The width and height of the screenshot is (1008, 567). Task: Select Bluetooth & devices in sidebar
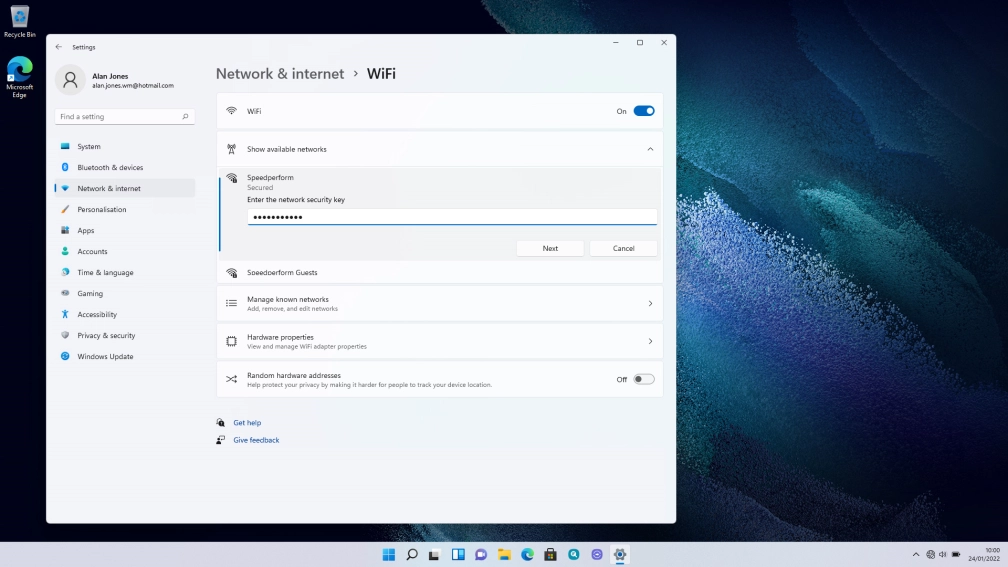(x=110, y=167)
